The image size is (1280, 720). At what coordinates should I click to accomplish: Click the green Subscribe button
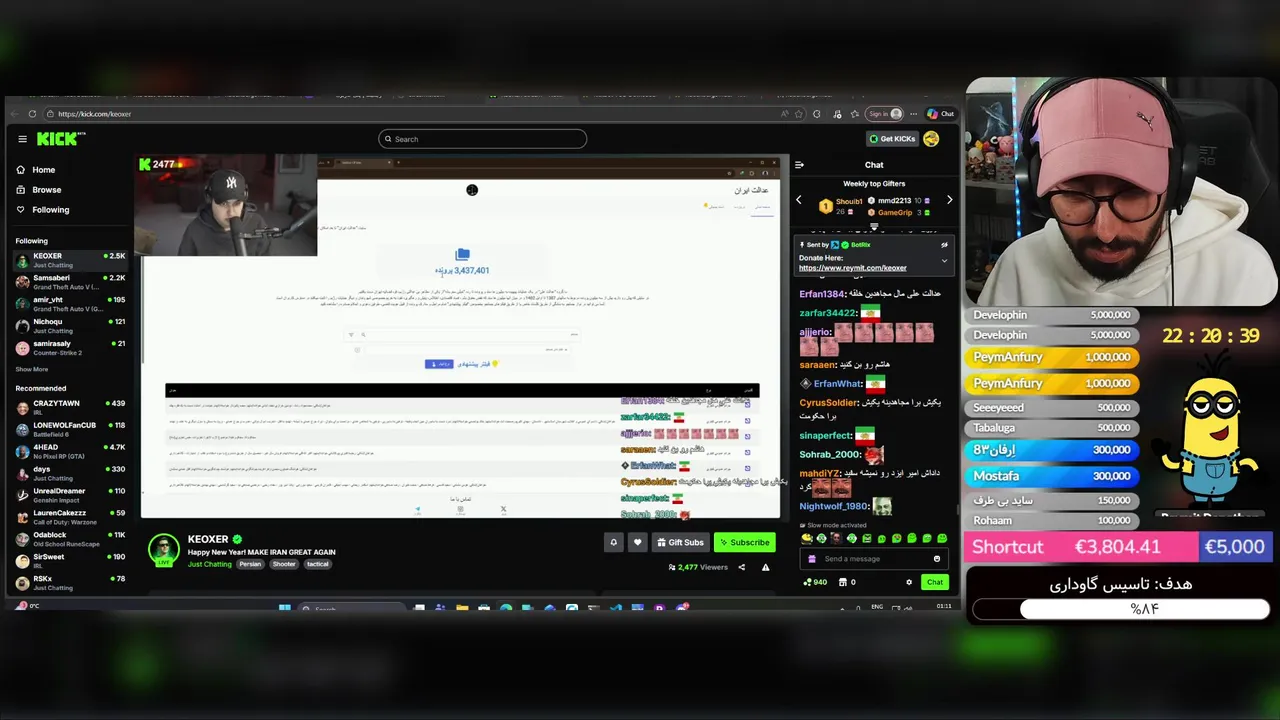click(x=744, y=542)
